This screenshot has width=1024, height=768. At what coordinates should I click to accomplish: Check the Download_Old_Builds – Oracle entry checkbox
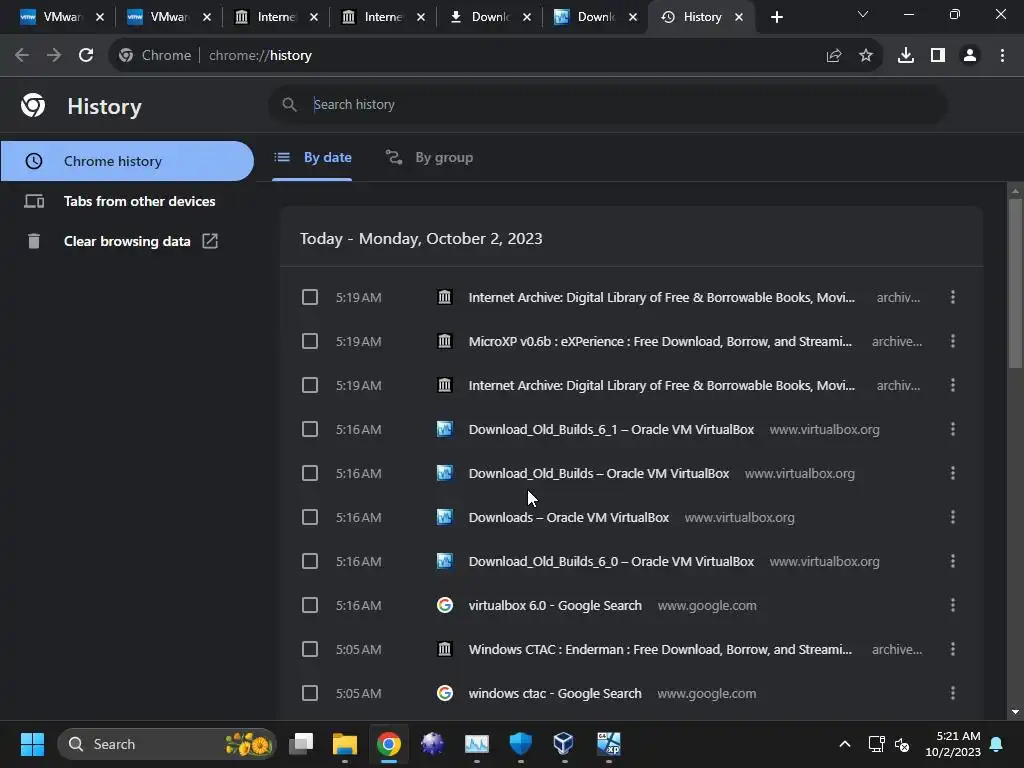coord(310,473)
